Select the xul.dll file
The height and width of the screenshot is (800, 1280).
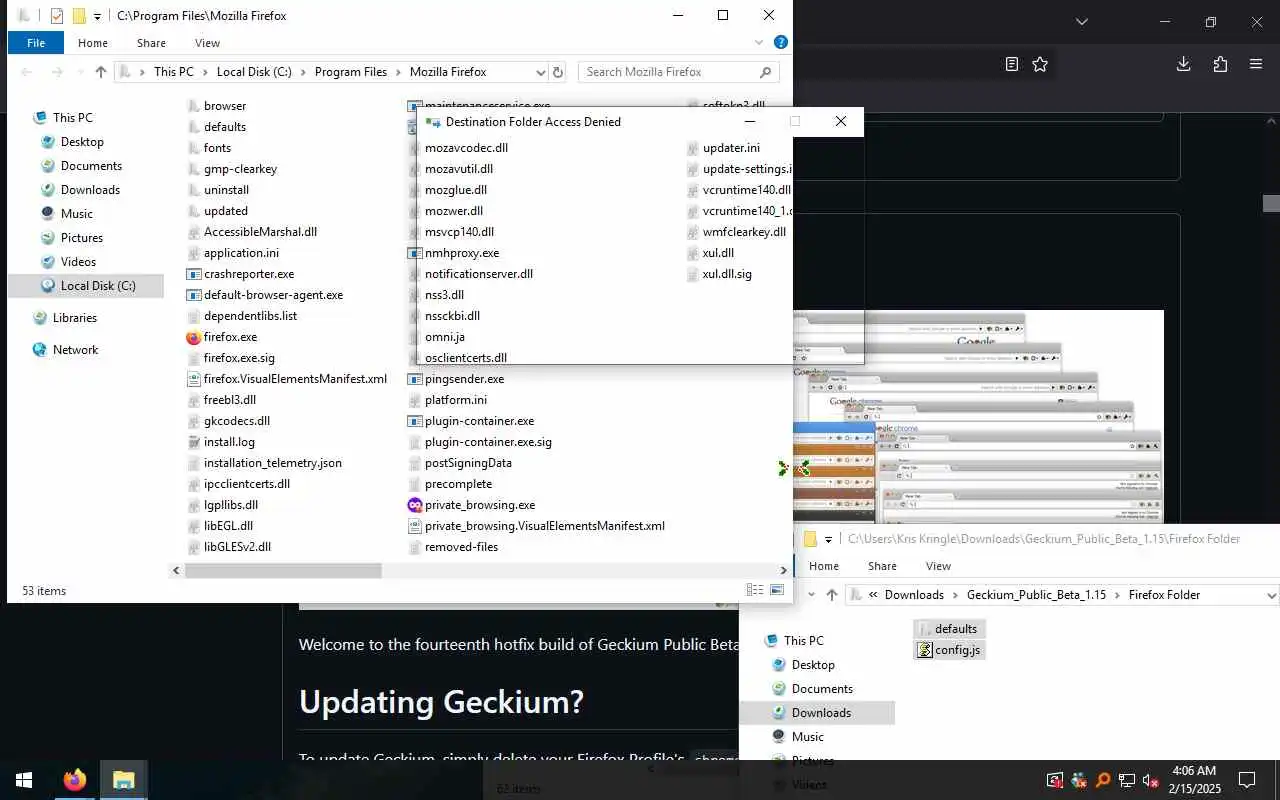pyautogui.click(x=710, y=253)
